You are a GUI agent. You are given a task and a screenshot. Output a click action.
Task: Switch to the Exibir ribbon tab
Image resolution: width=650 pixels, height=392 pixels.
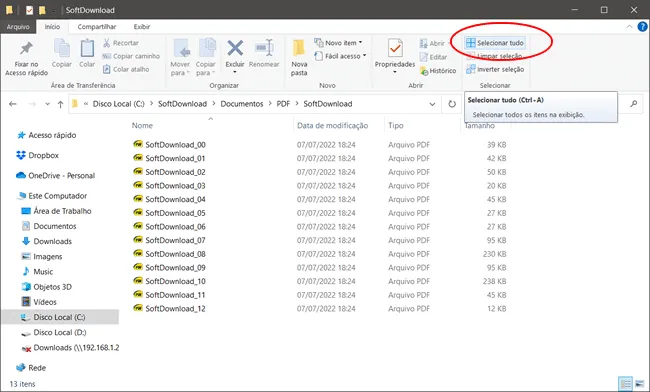(x=142, y=27)
